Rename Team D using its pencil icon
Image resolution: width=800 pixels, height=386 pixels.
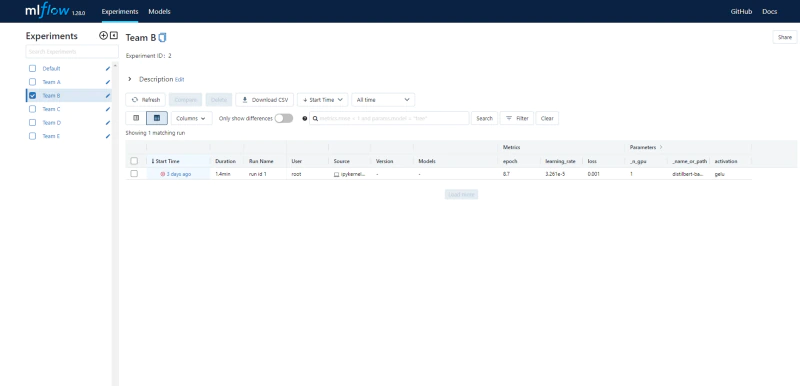108,122
